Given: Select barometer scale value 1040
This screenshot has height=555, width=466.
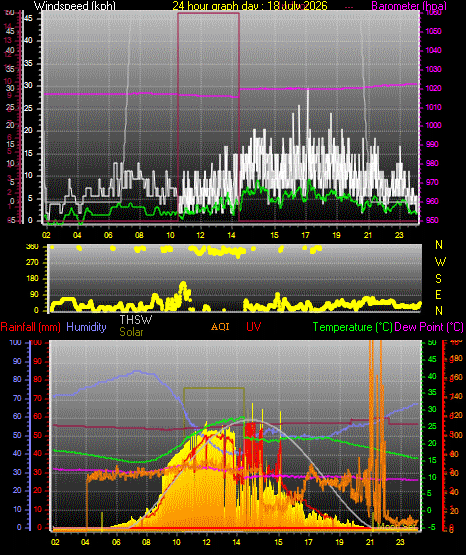Looking at the screenshot, I should click(433, 50).
